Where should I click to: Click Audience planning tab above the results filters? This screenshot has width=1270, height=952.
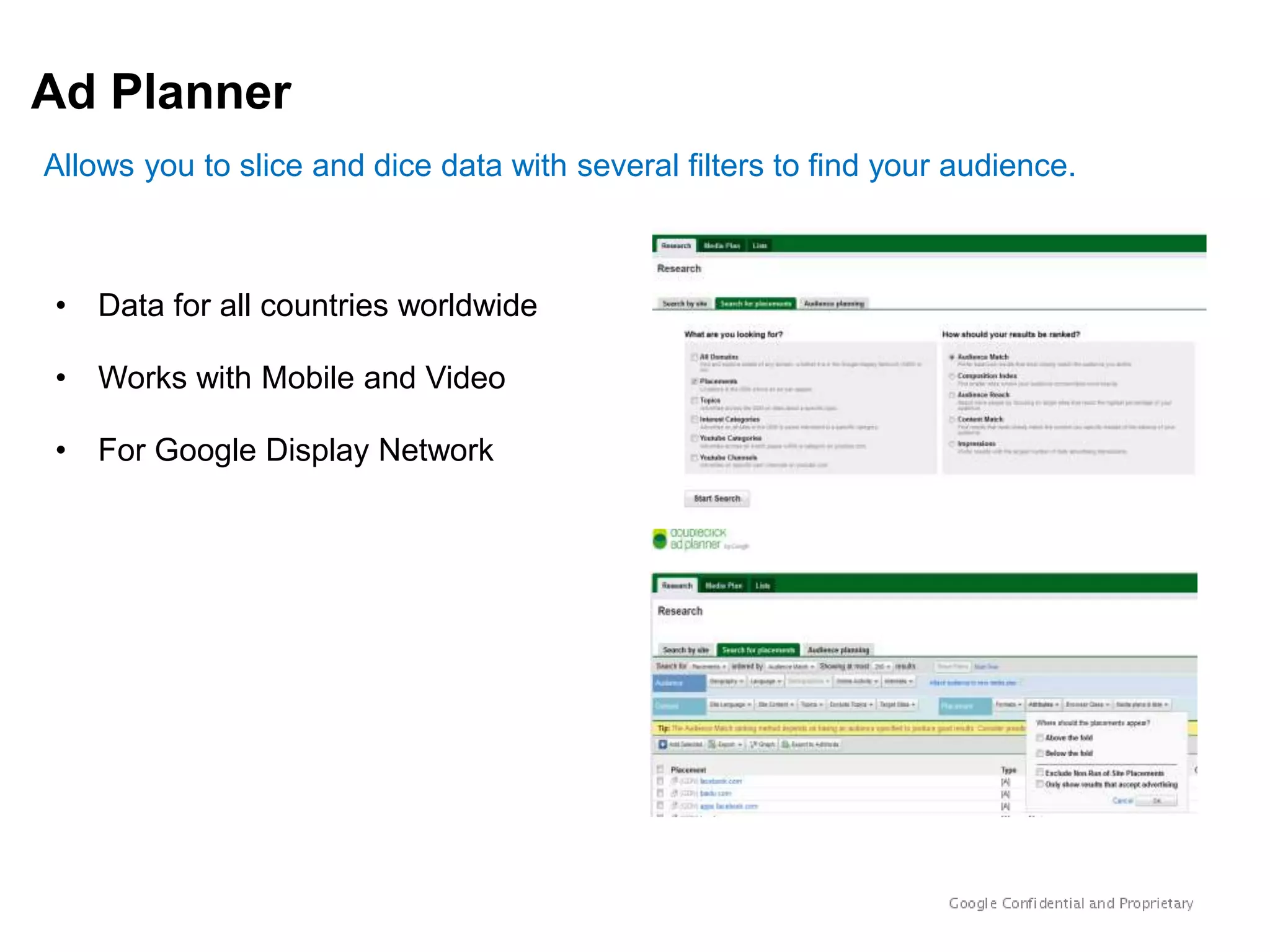pos(838,650)
